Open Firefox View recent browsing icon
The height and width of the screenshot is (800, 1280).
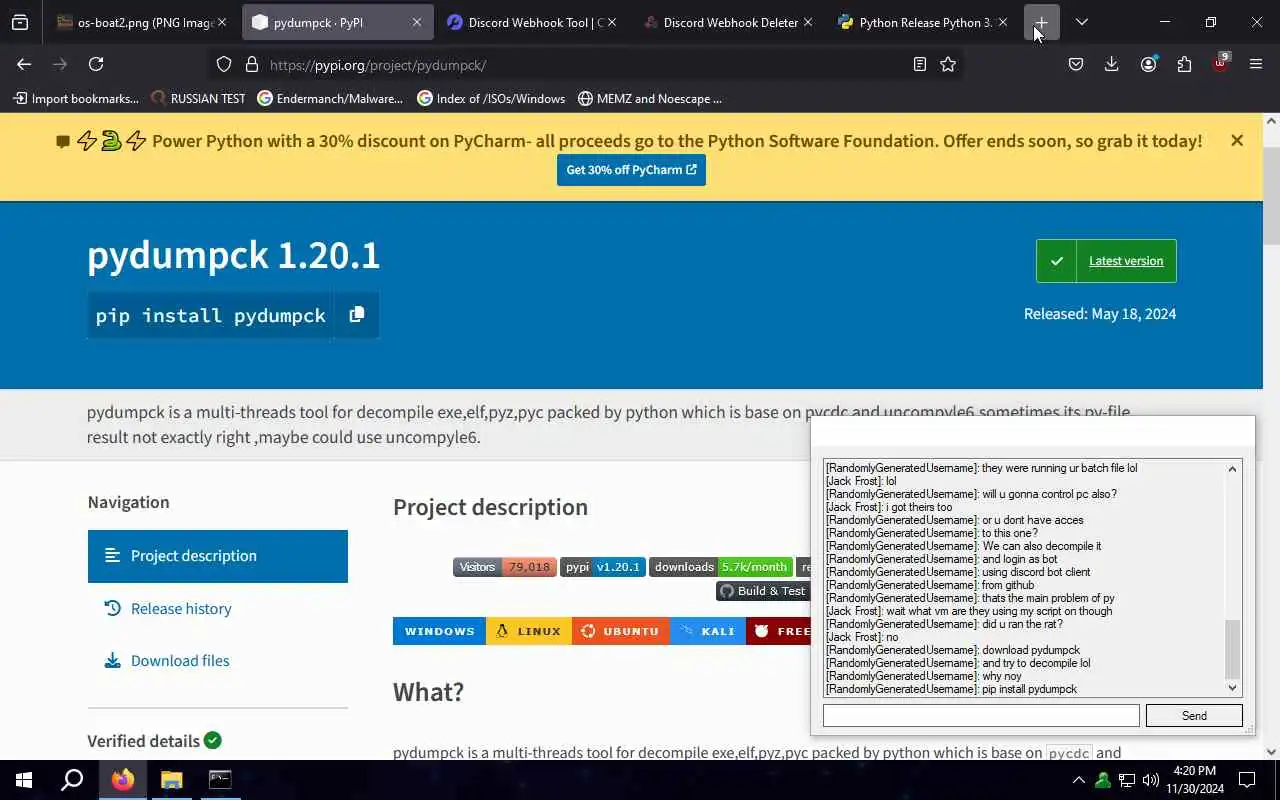20,22
